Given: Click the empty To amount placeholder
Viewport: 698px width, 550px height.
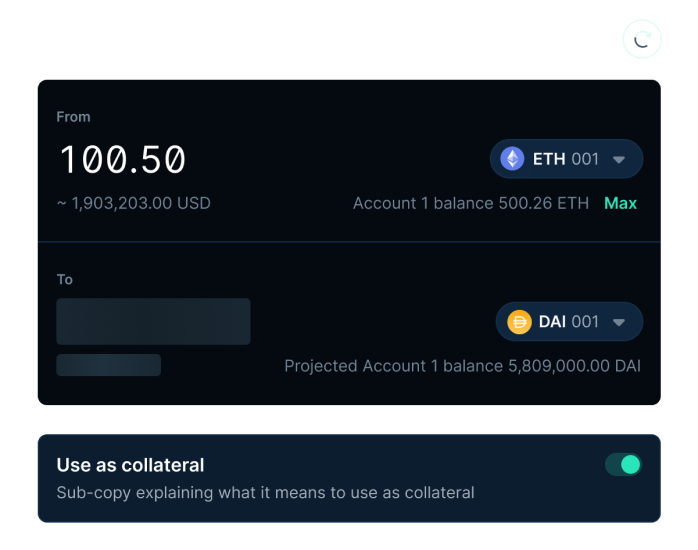Looking at the screenshot, I should (153, 321).
